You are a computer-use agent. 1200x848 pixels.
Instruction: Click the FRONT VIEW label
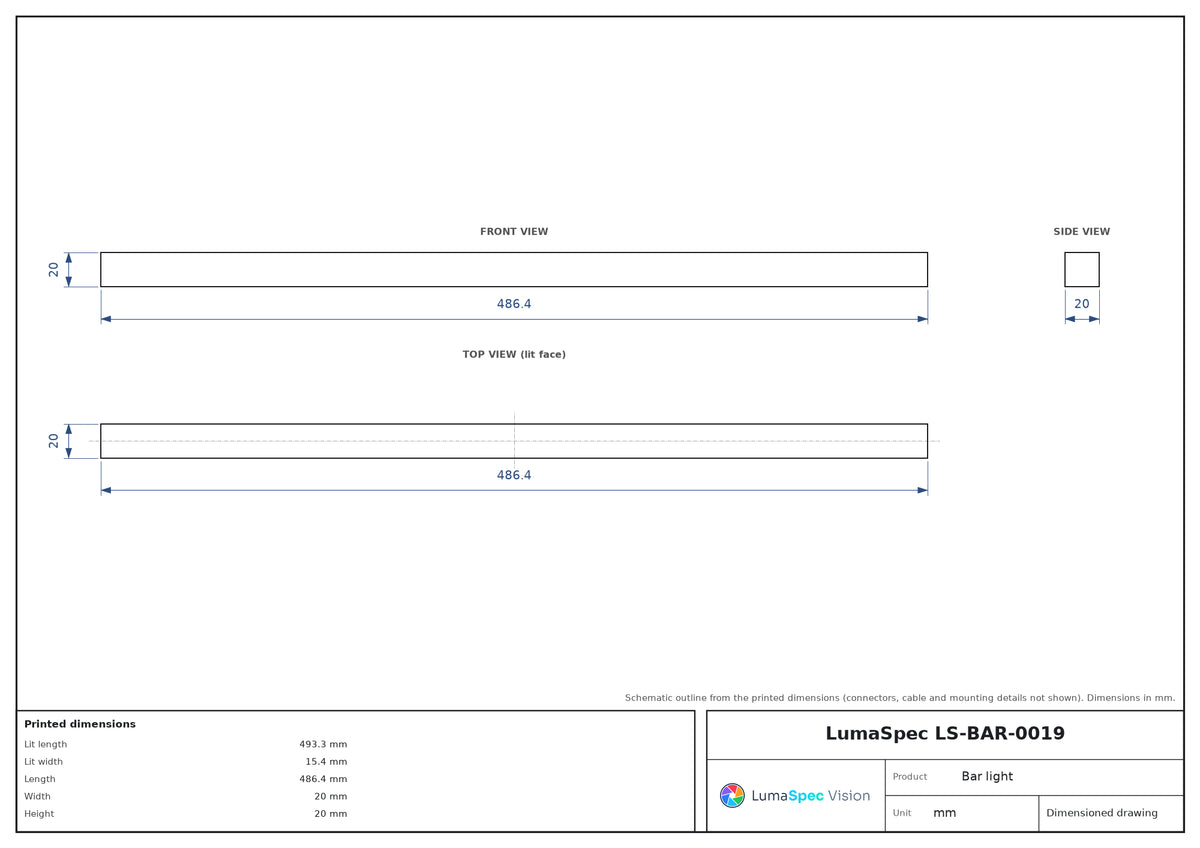tap(514, 232)
